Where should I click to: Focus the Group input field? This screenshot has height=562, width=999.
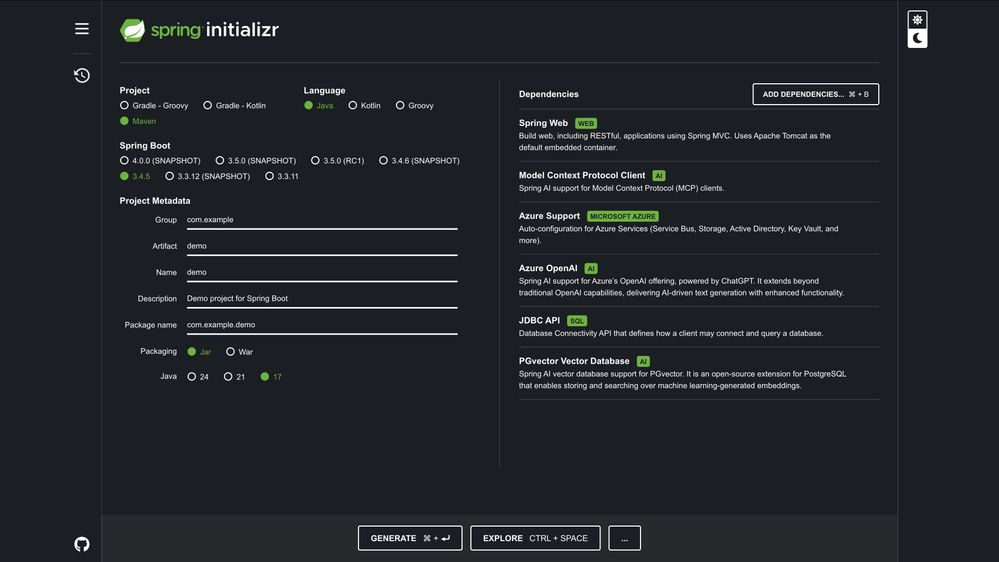(322, 220)
